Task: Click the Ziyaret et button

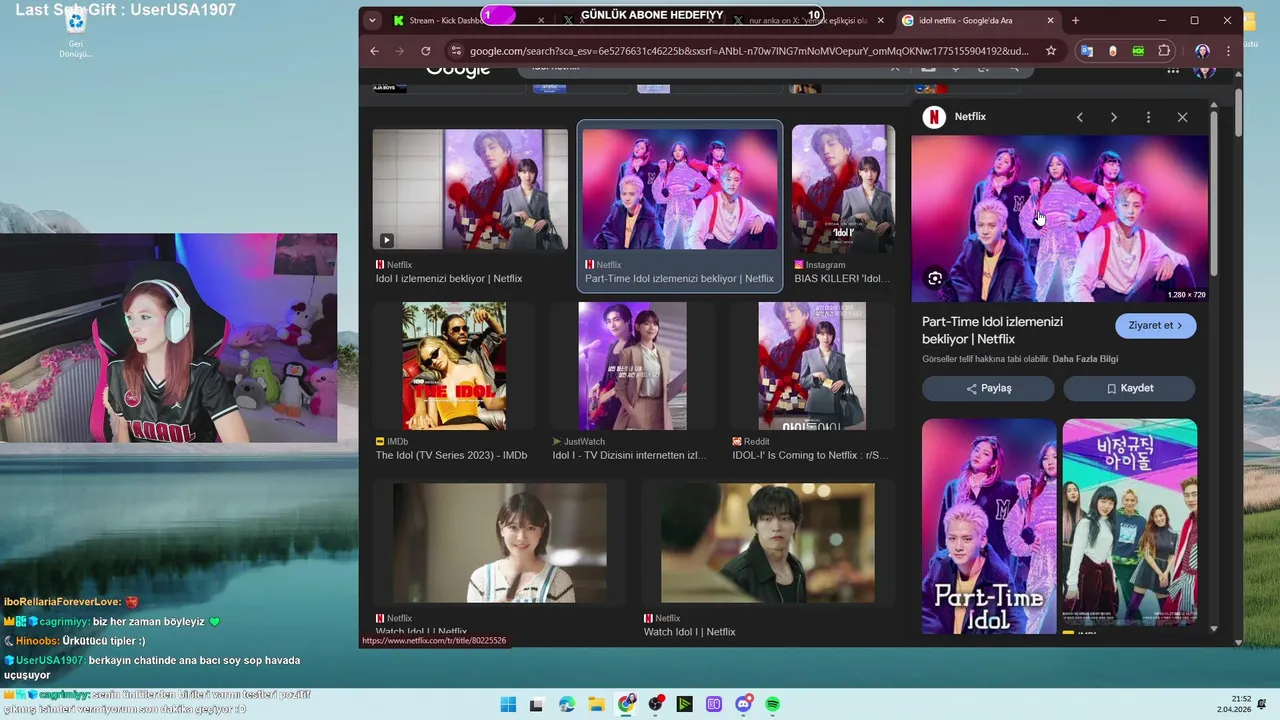Action: point(1155,325)
